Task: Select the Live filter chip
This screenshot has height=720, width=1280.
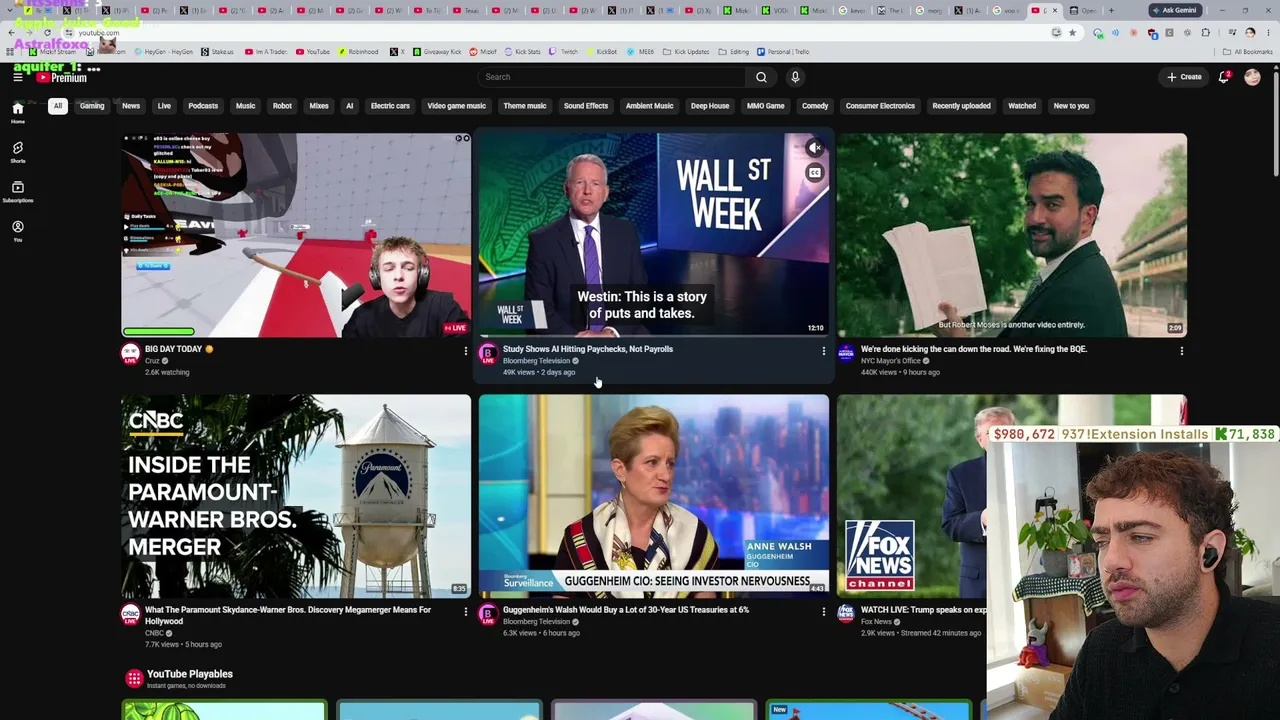Action: pos(164,106)
